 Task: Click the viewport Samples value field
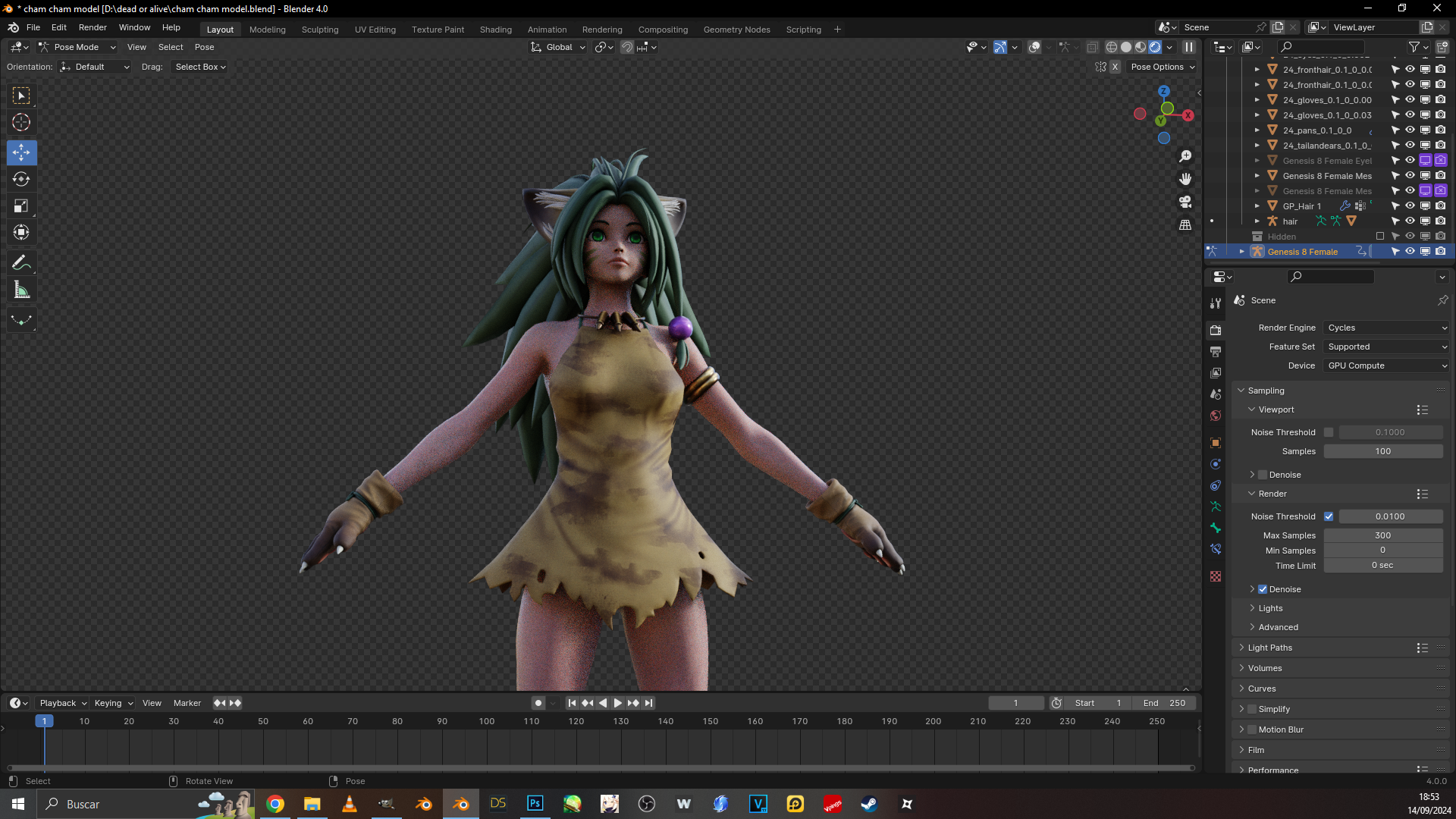[1383, 451]
